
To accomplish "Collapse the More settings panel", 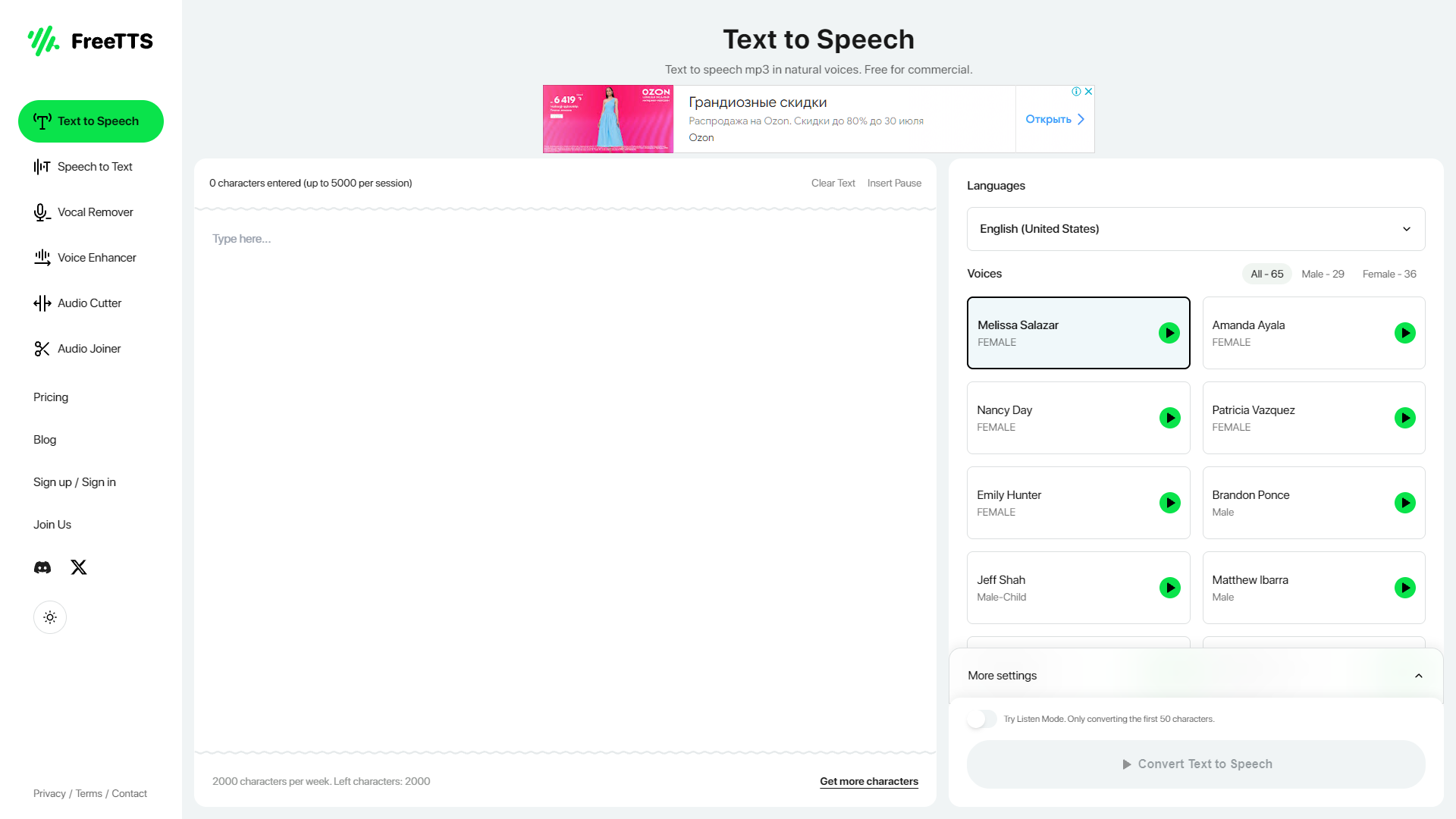I will (1419, 675).
